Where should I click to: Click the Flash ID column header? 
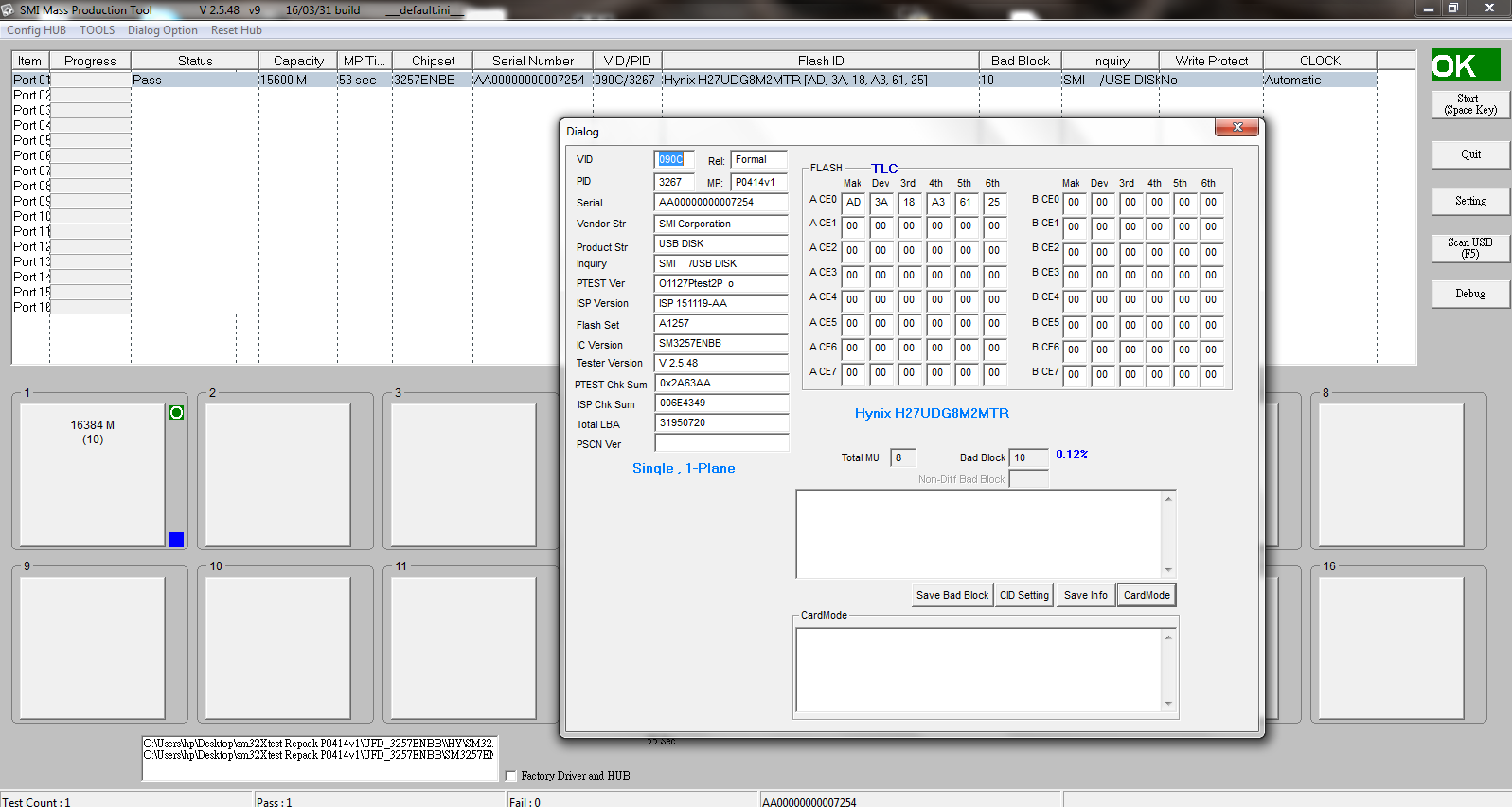point(820,61)
